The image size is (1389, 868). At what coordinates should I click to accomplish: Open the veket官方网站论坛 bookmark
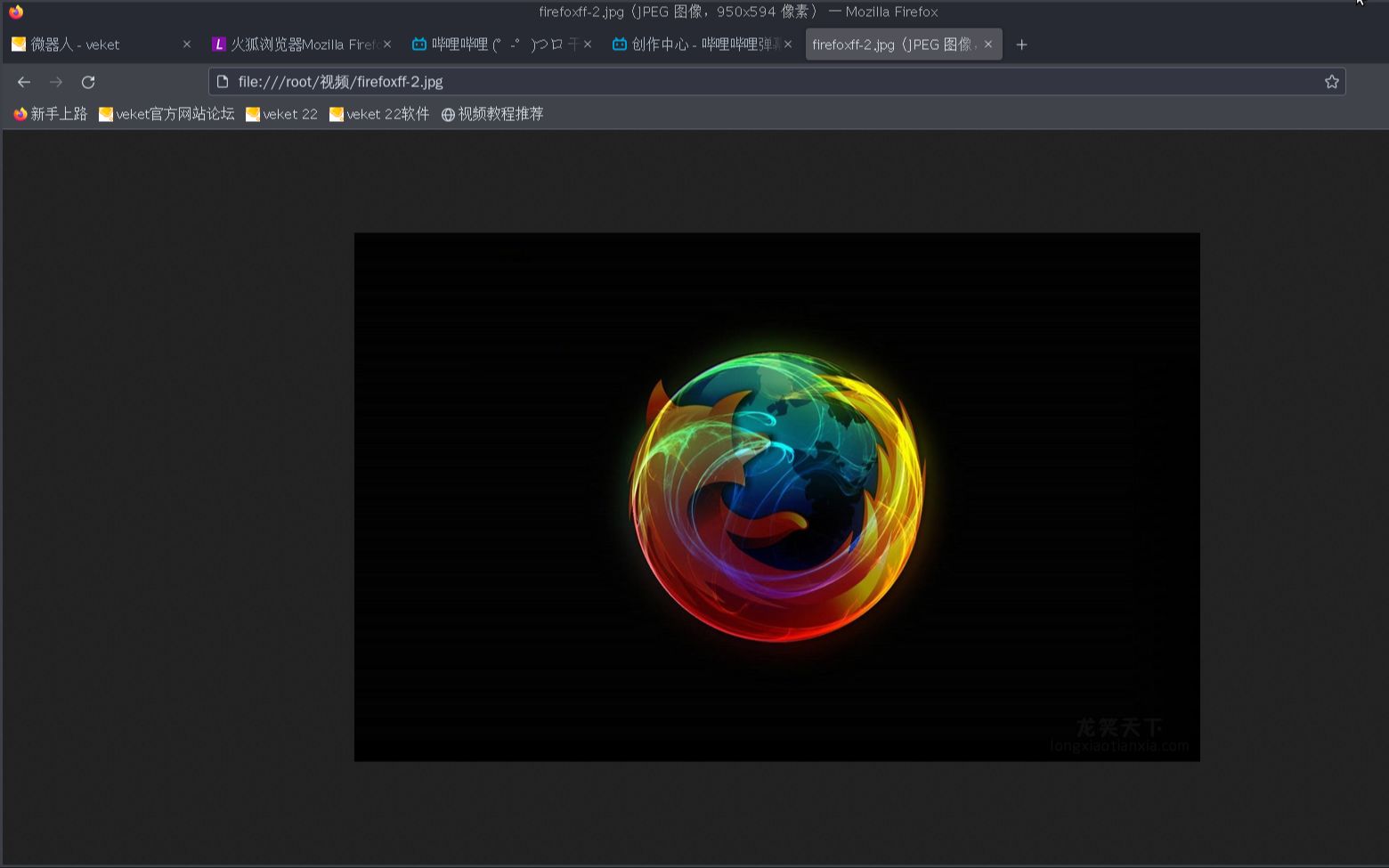(167, 114)
